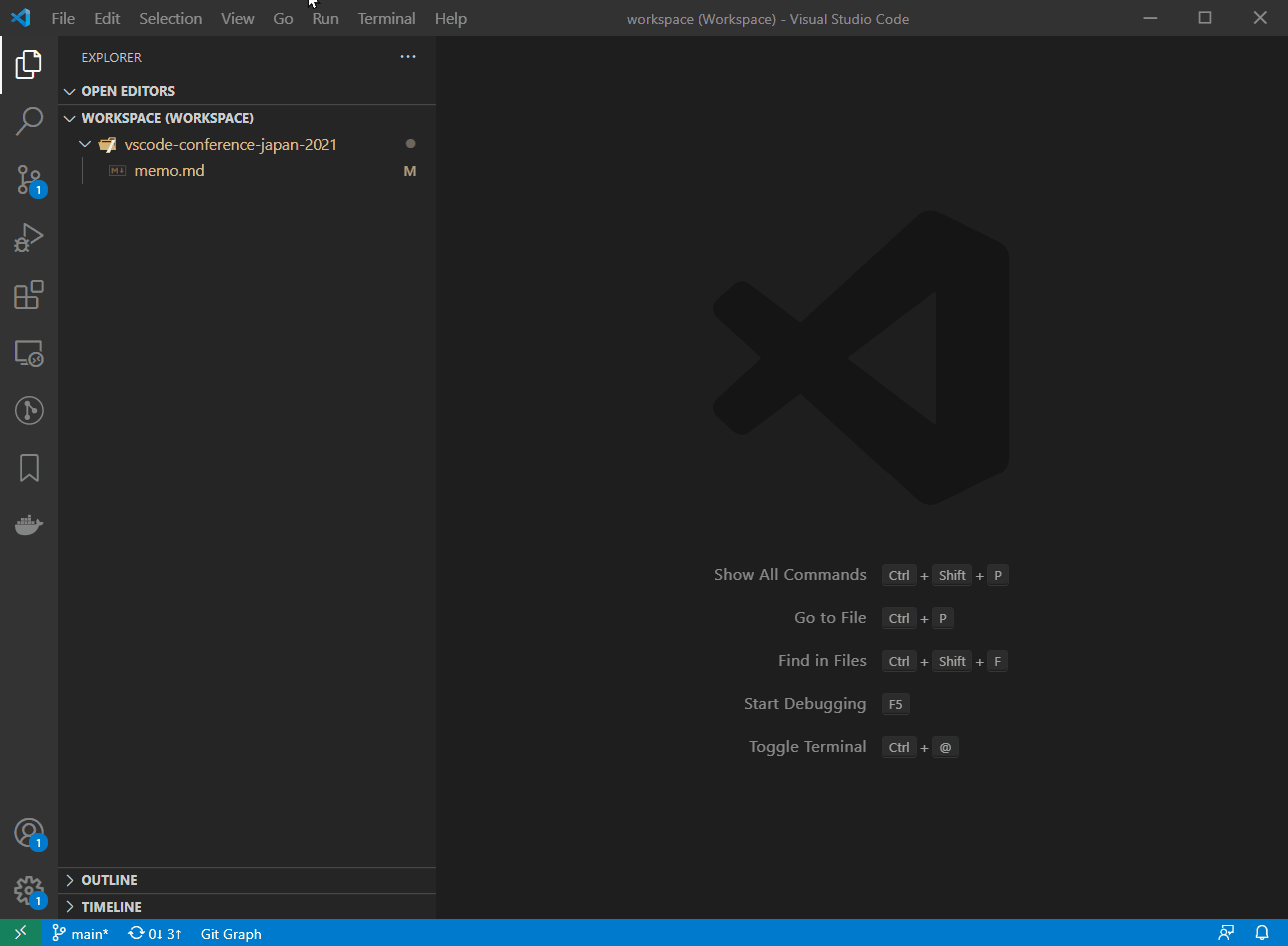1288x946 pixels.
Task: Open the Explorer view in activity bar
Action: pos(29,64)
